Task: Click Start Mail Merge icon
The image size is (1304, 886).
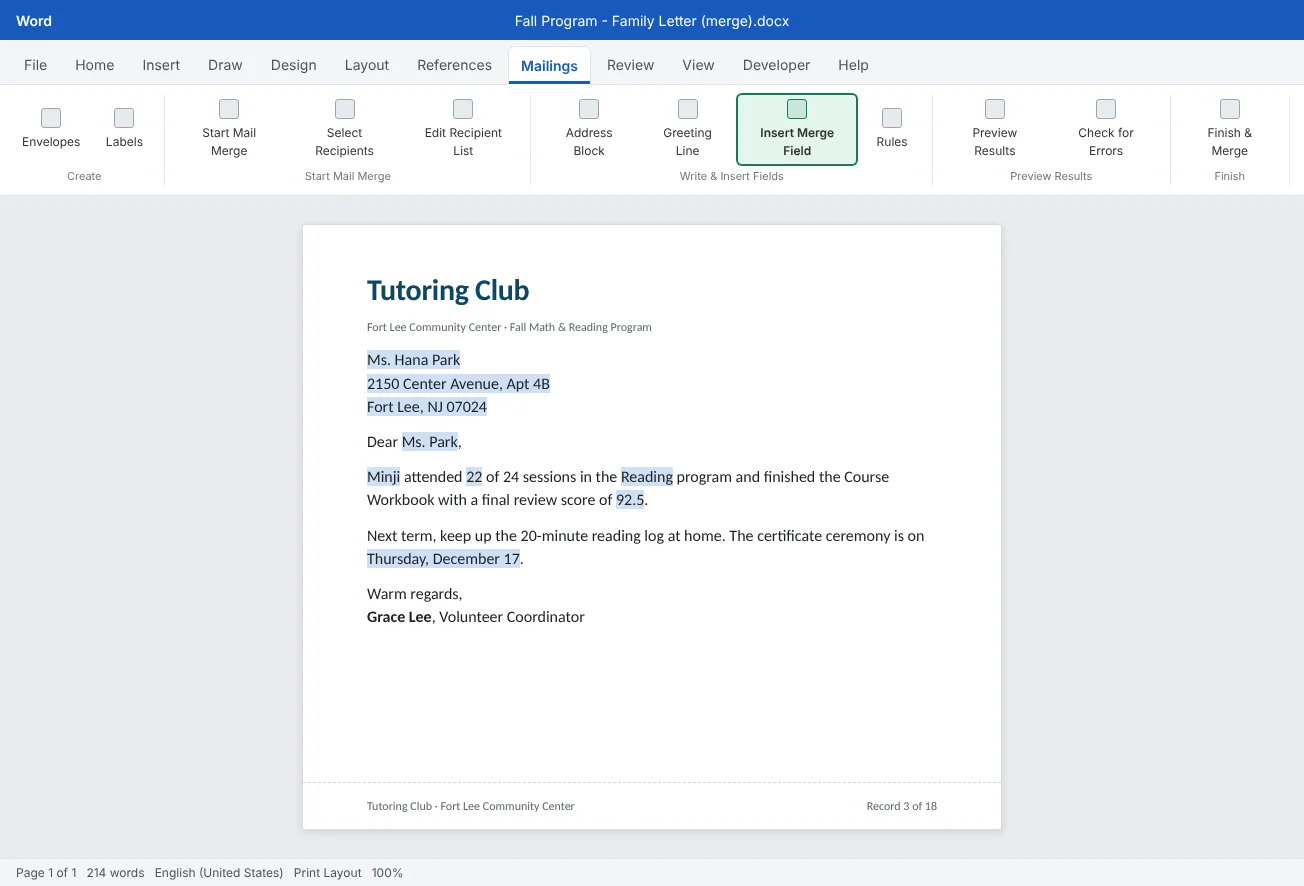Action: pos(229,109)
